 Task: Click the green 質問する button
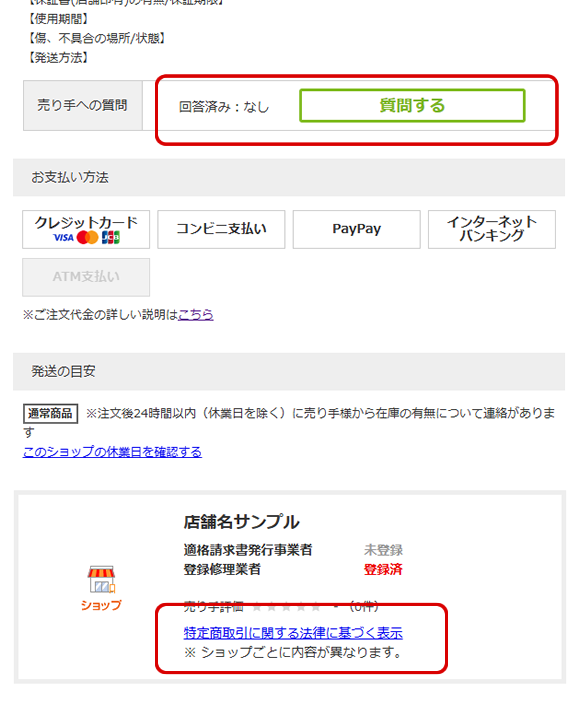point(412,106)
